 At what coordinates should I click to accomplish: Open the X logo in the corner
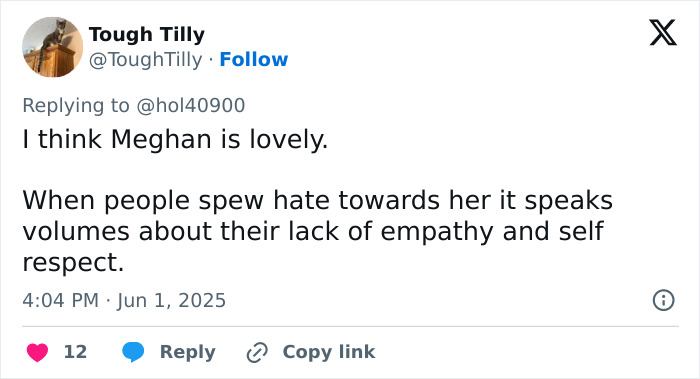663,33
